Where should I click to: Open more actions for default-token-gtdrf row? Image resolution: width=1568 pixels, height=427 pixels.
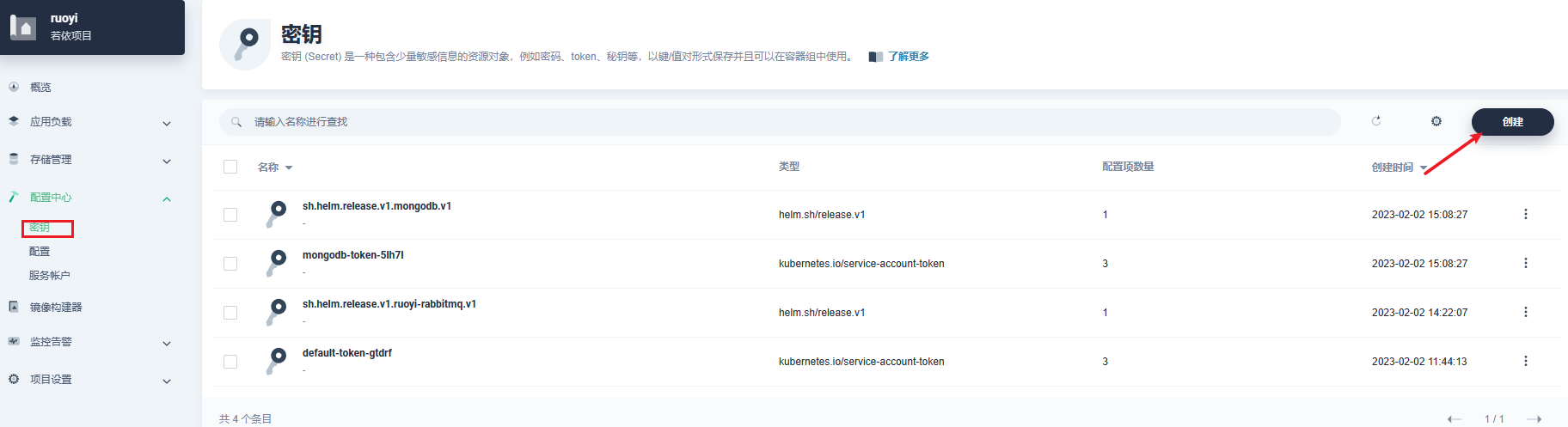click(1526, 361)
